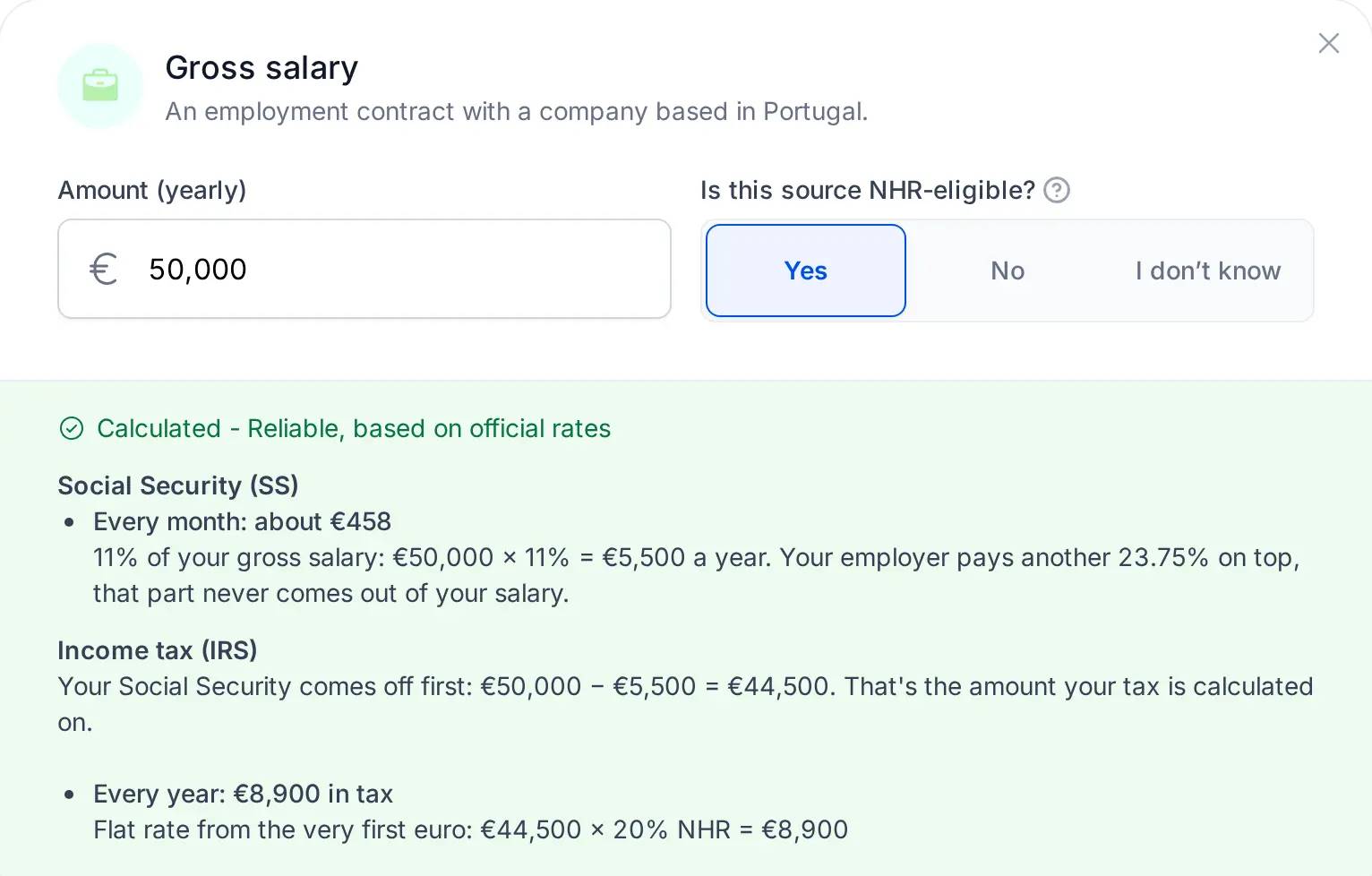
Task: Choose the I don't know option
Action: [1208, 271]
